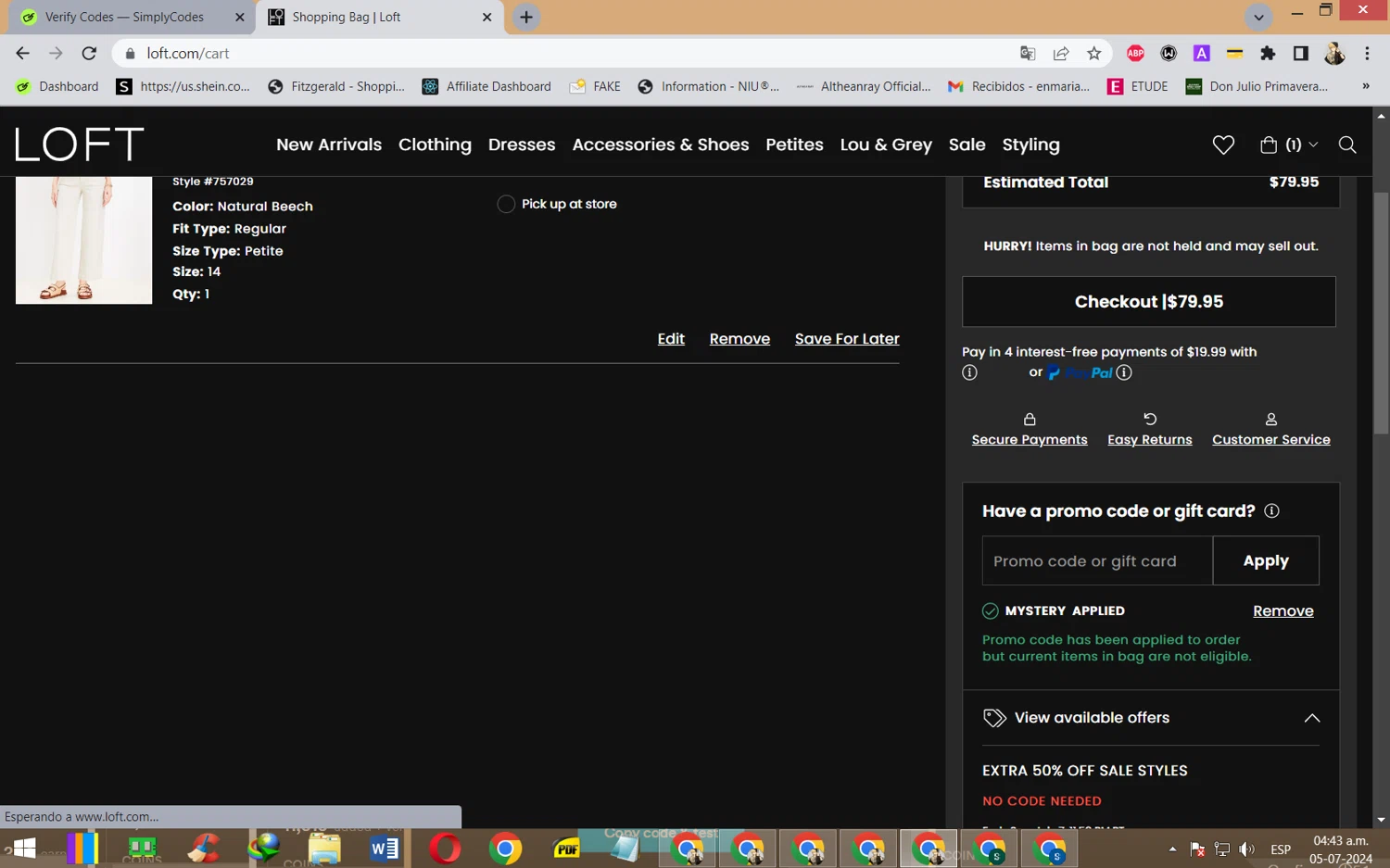
Task: Open the Recibidos Gmail bookmark
Action: [x=1018, y=86]
